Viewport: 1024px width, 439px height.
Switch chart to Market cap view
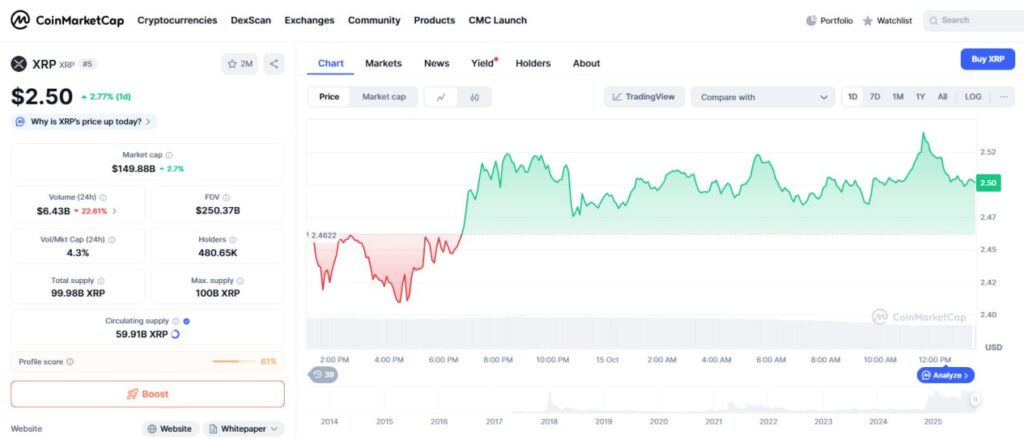click(x=384, y=97)
